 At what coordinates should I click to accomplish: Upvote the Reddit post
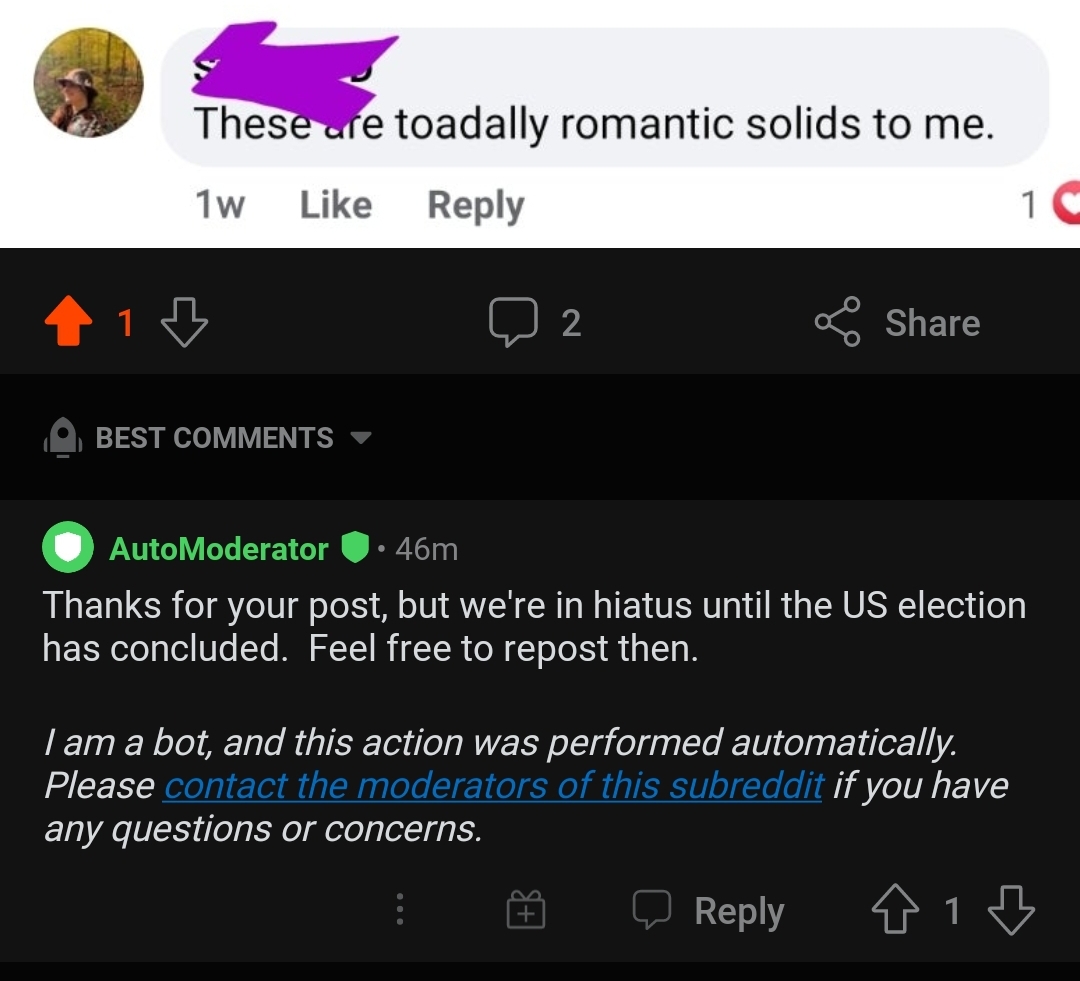(x=68, y=322)
